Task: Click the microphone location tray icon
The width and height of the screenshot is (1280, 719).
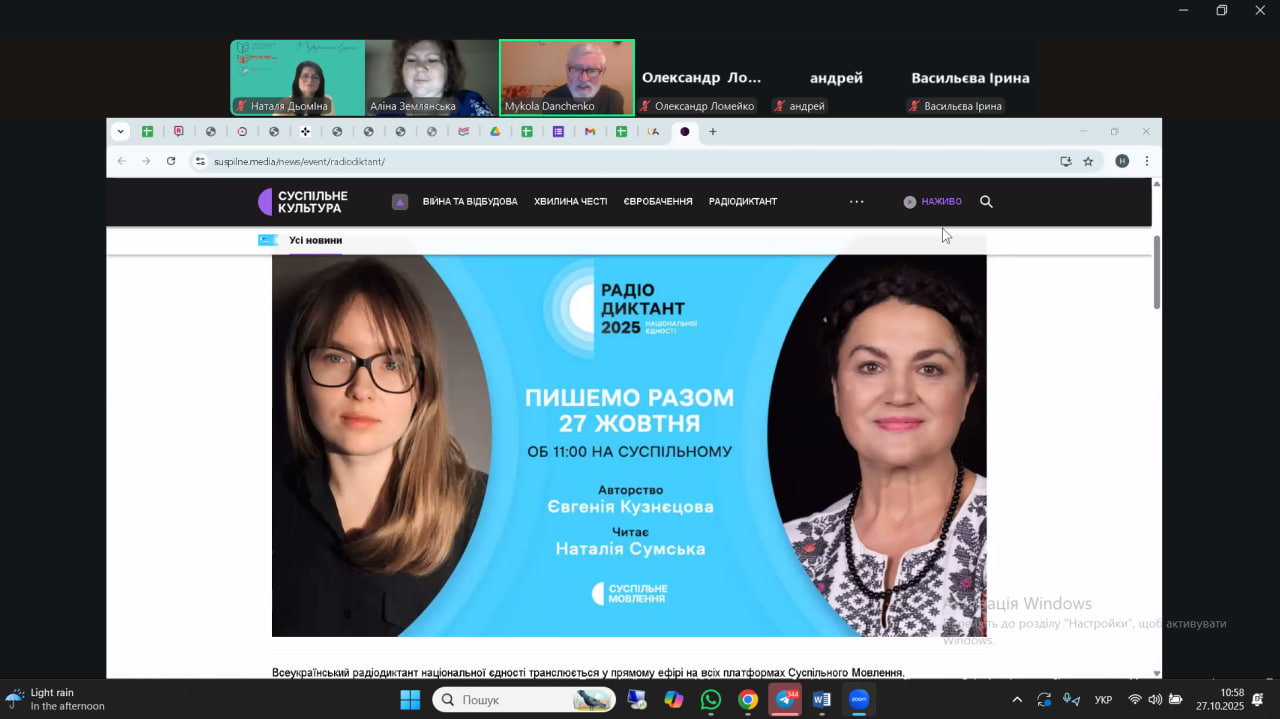Action: [1071, 700]
